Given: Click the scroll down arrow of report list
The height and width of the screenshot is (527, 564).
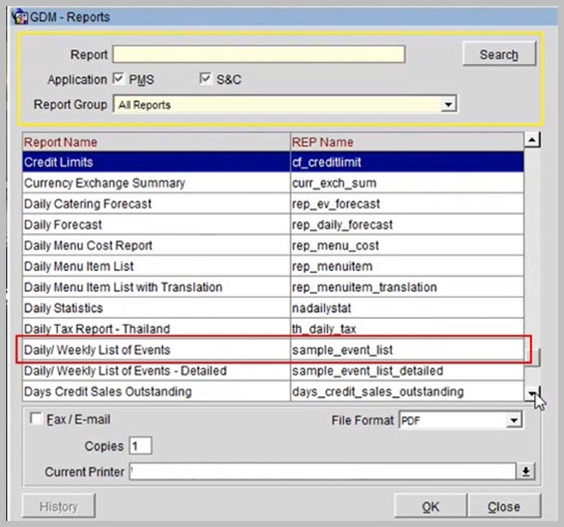Looking at the screenshot, I should point(532,393).
